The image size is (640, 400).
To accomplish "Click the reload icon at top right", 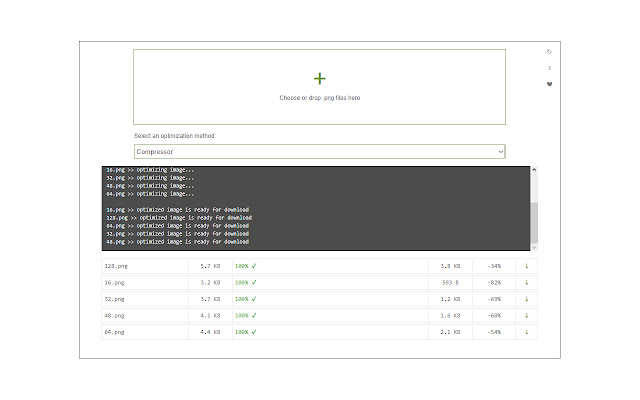I will (x=549, y=52).
